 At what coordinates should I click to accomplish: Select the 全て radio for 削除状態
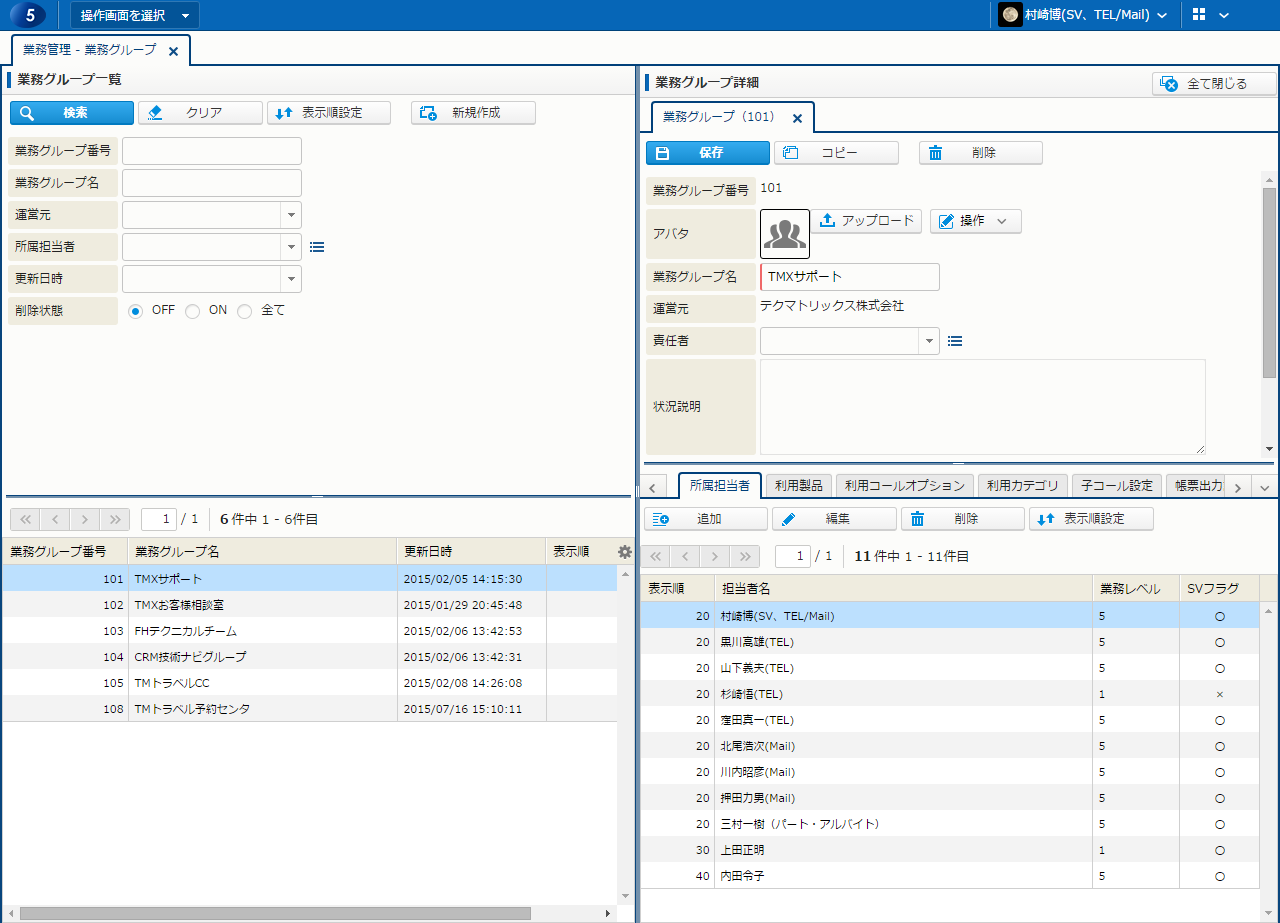point(245,311)
